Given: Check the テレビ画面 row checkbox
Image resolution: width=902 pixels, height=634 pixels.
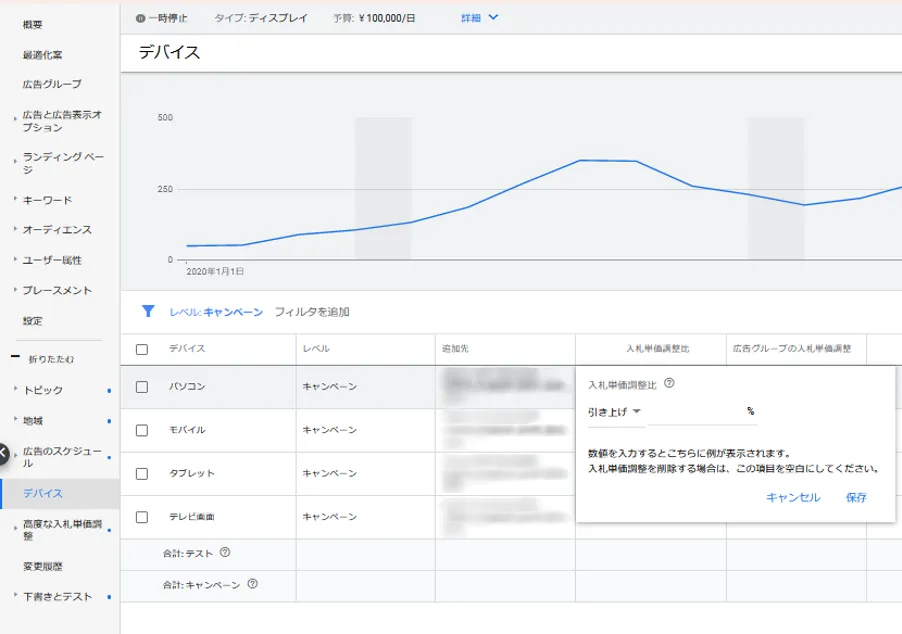Looking at the screenshot, I should (142, 517).
